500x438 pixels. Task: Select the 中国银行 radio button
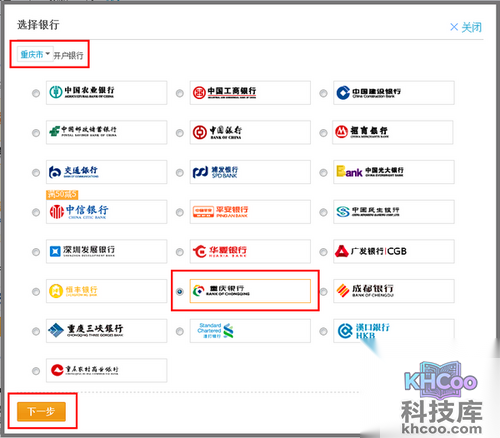(179, 133)
